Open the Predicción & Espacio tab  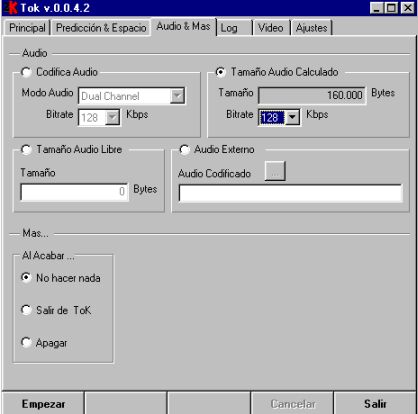101,28
